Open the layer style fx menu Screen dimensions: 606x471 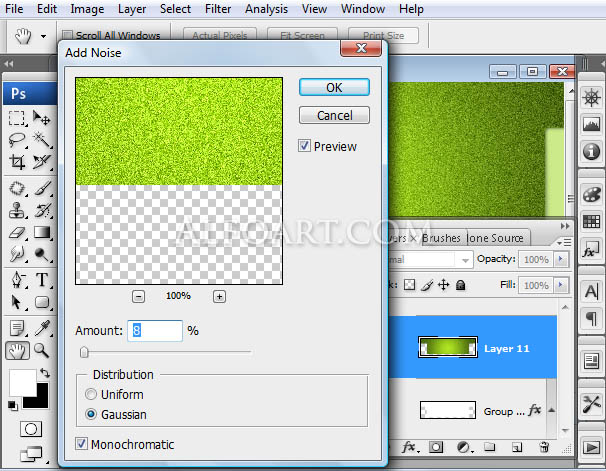point(409,447)
